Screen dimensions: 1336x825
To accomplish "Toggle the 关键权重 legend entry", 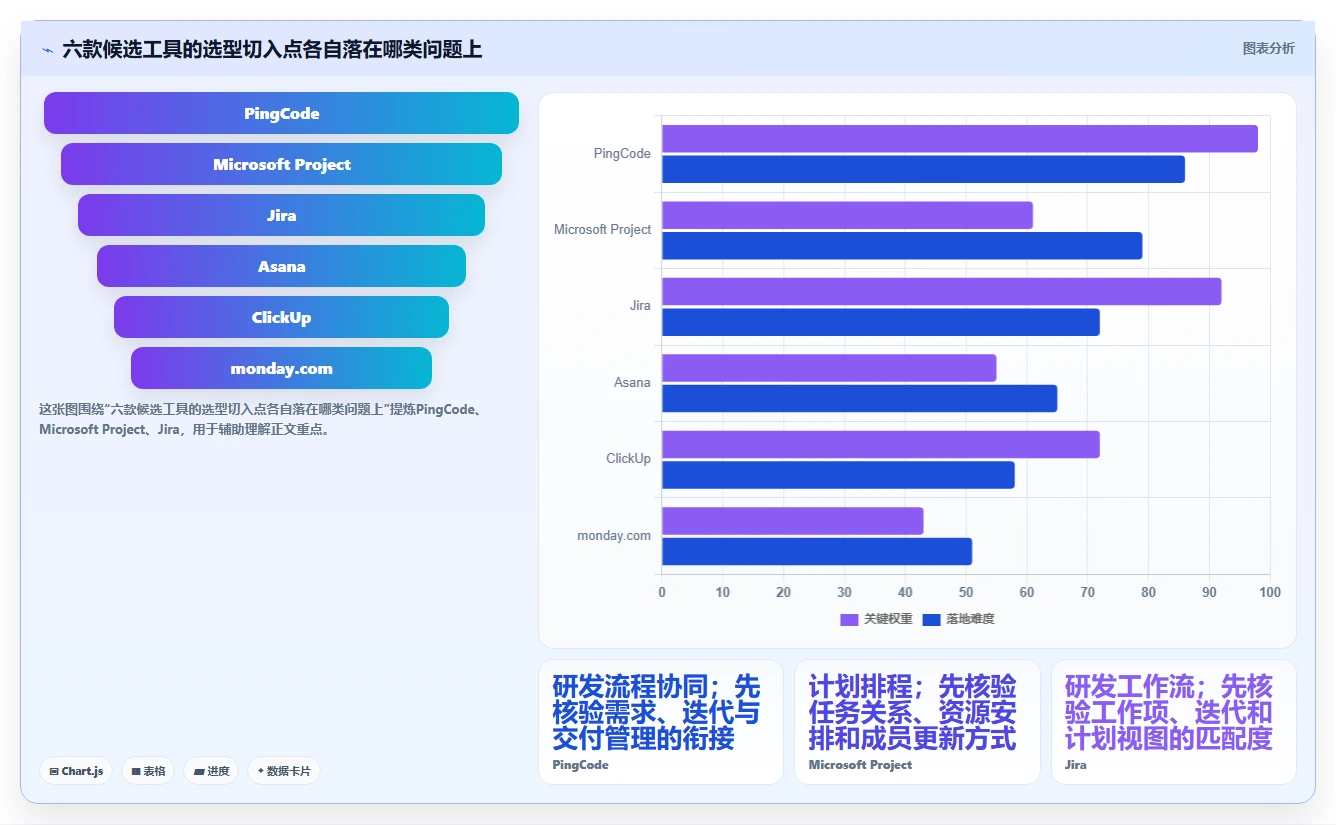I will [x=876, y=619].
